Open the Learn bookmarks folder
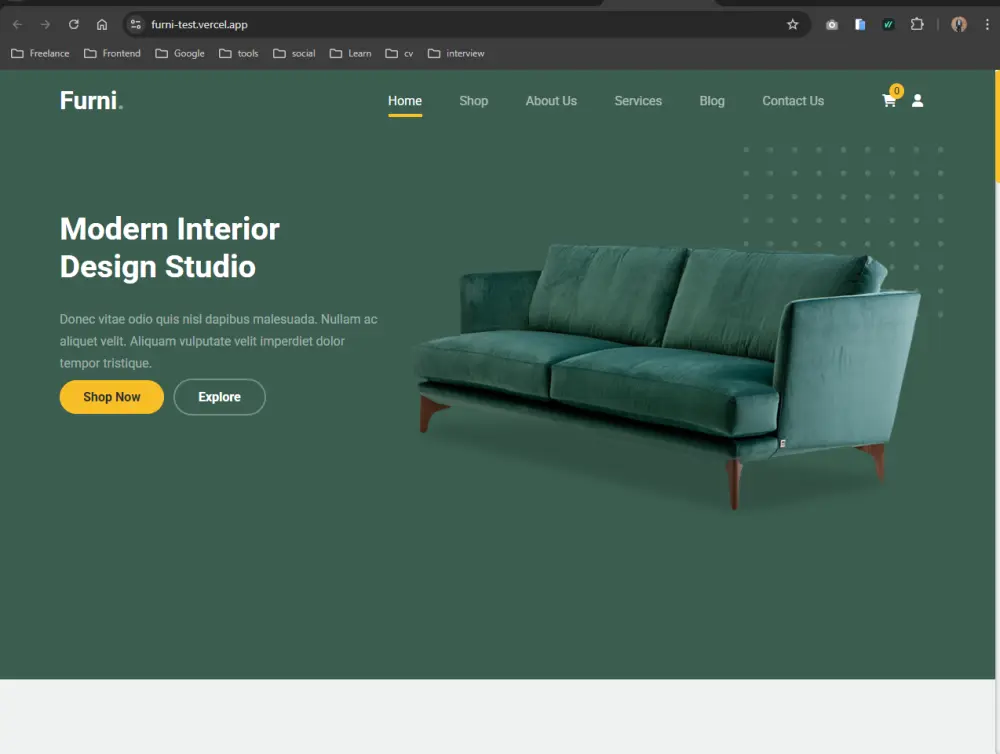Viewport: 1000px width, 754px height. click(350, 54)
